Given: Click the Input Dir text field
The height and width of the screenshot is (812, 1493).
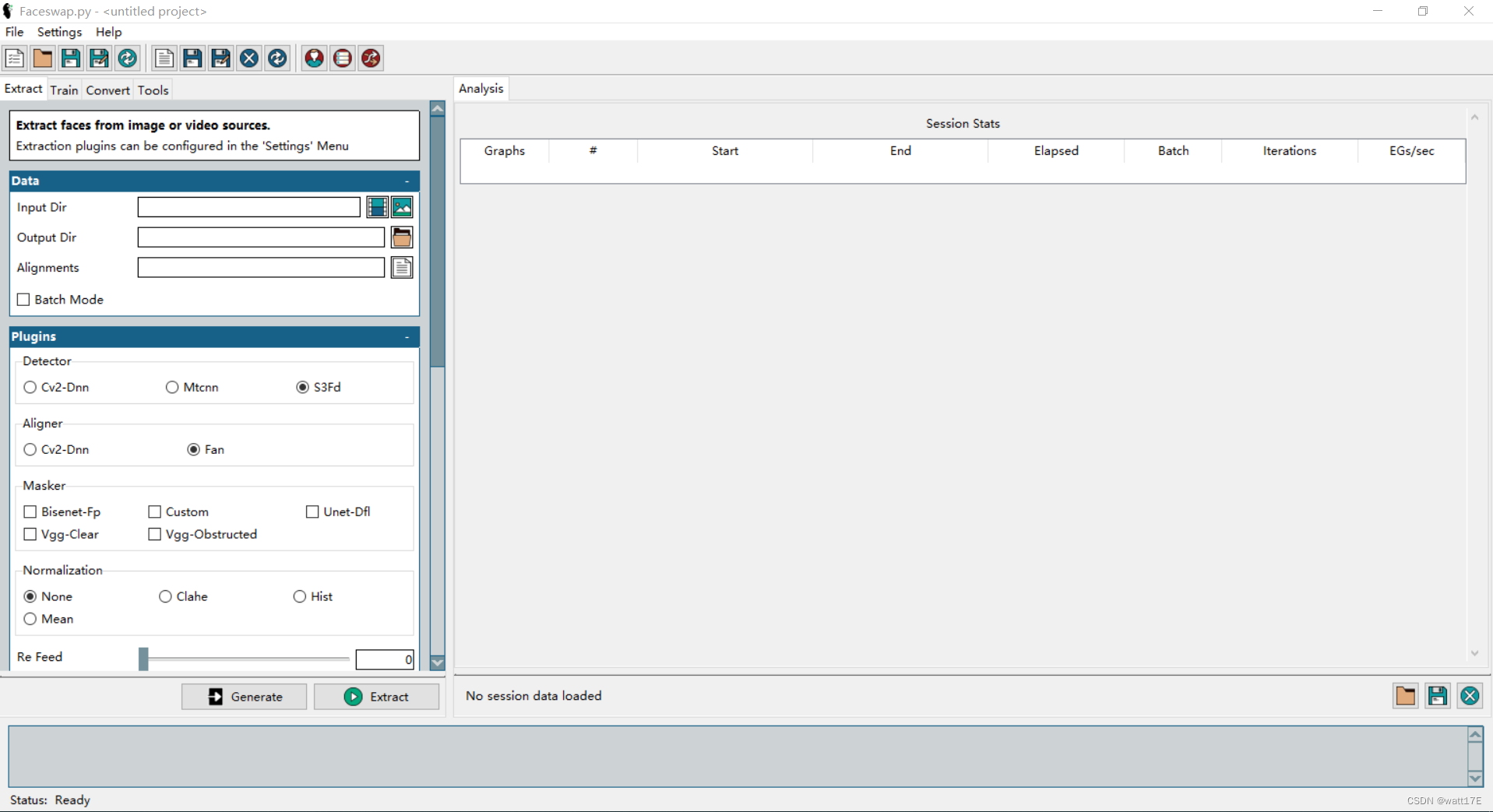Looking at the screenshot, I should 249,207.
